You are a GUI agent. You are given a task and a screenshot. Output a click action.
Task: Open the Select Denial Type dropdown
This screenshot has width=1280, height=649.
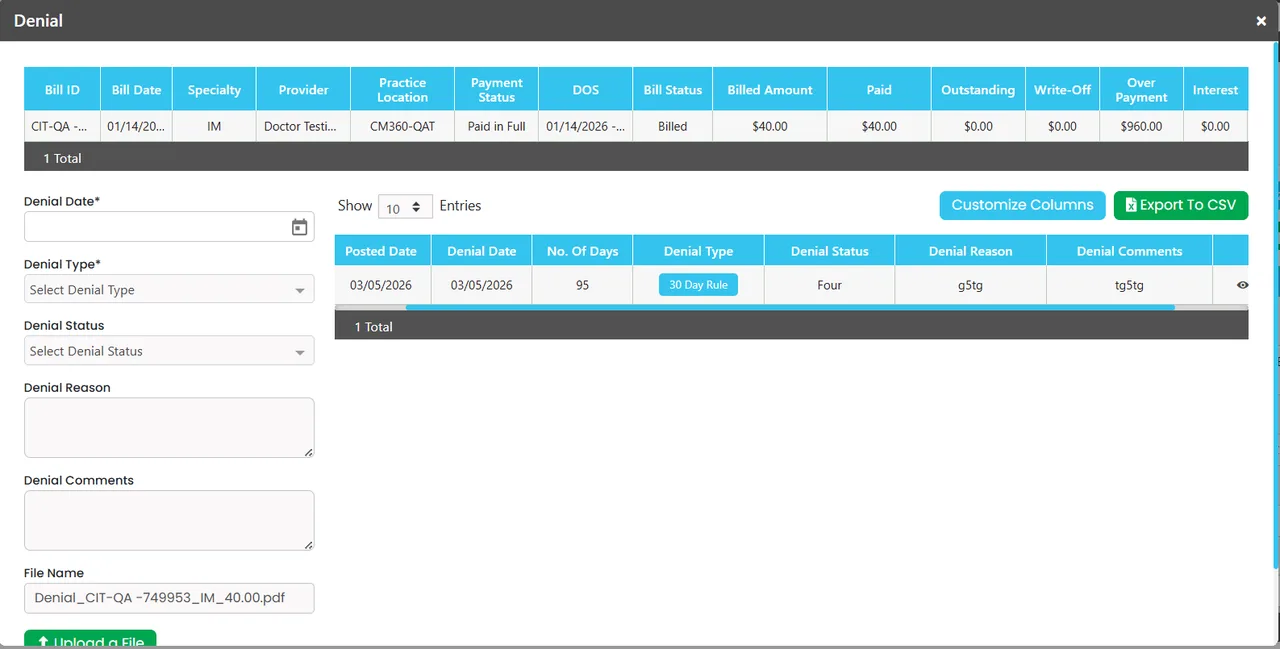(169, 289)
